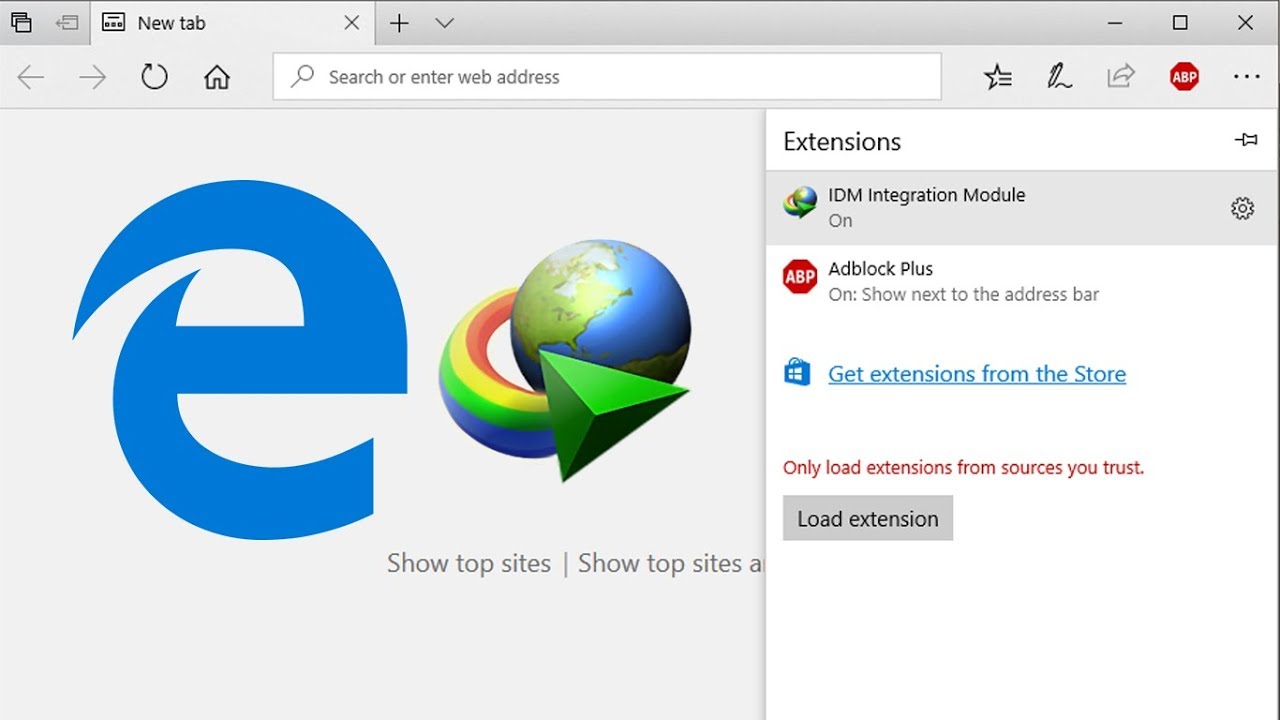Go to the Home page
The width and height of the screenshot is (1280, 720).
click(216, 77)
